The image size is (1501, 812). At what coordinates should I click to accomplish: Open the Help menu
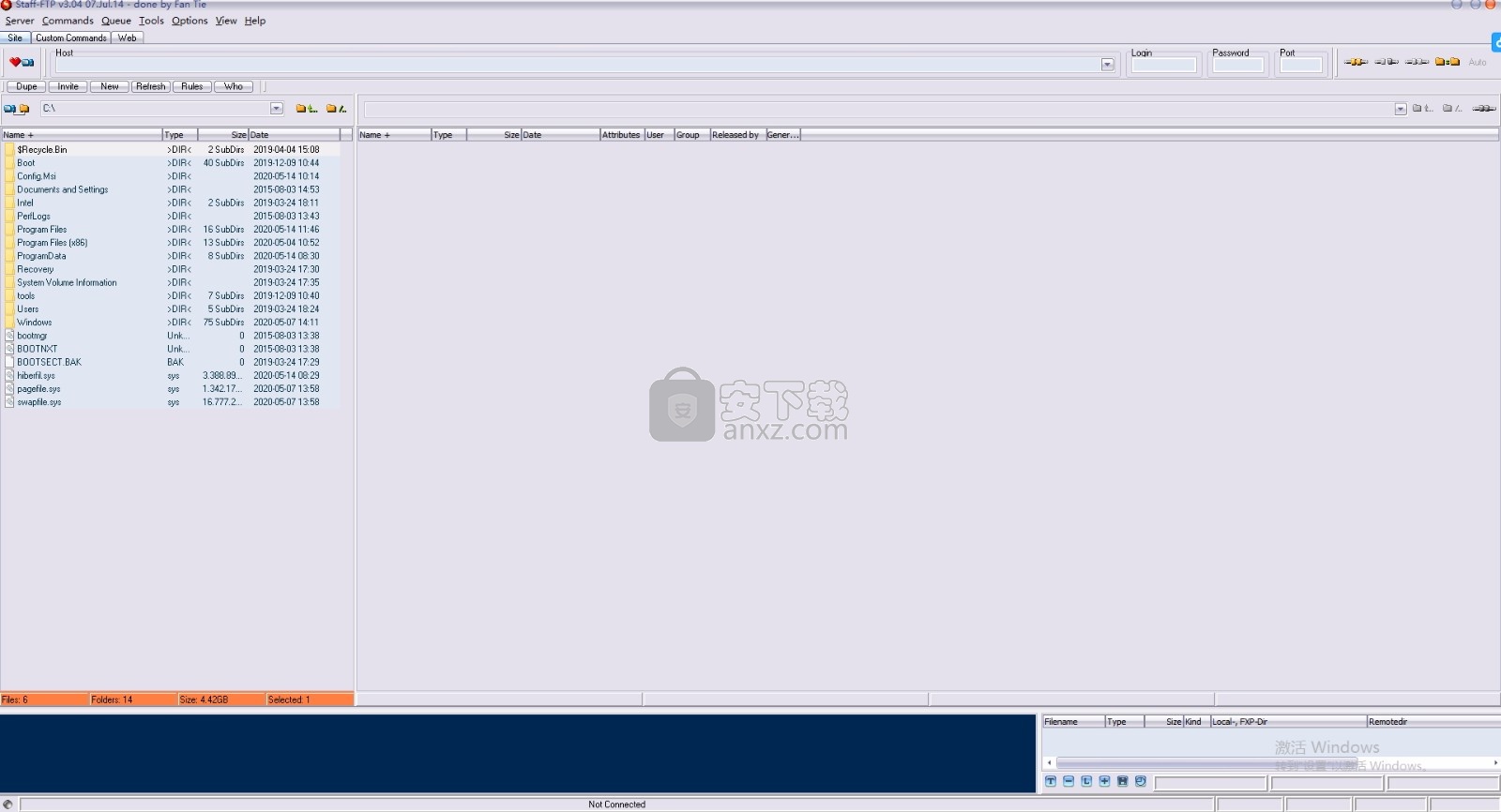[x=255, y=21]
